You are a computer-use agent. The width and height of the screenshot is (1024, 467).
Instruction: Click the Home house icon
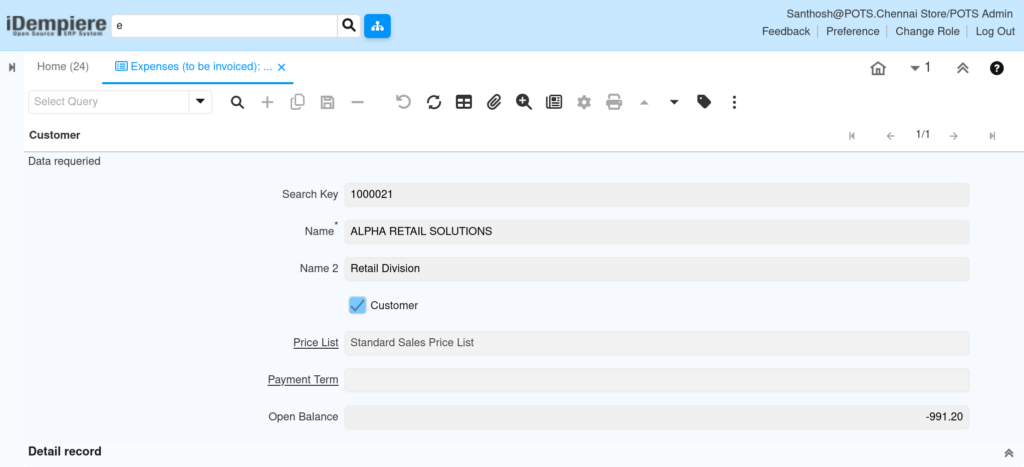(x=878, y=68)
